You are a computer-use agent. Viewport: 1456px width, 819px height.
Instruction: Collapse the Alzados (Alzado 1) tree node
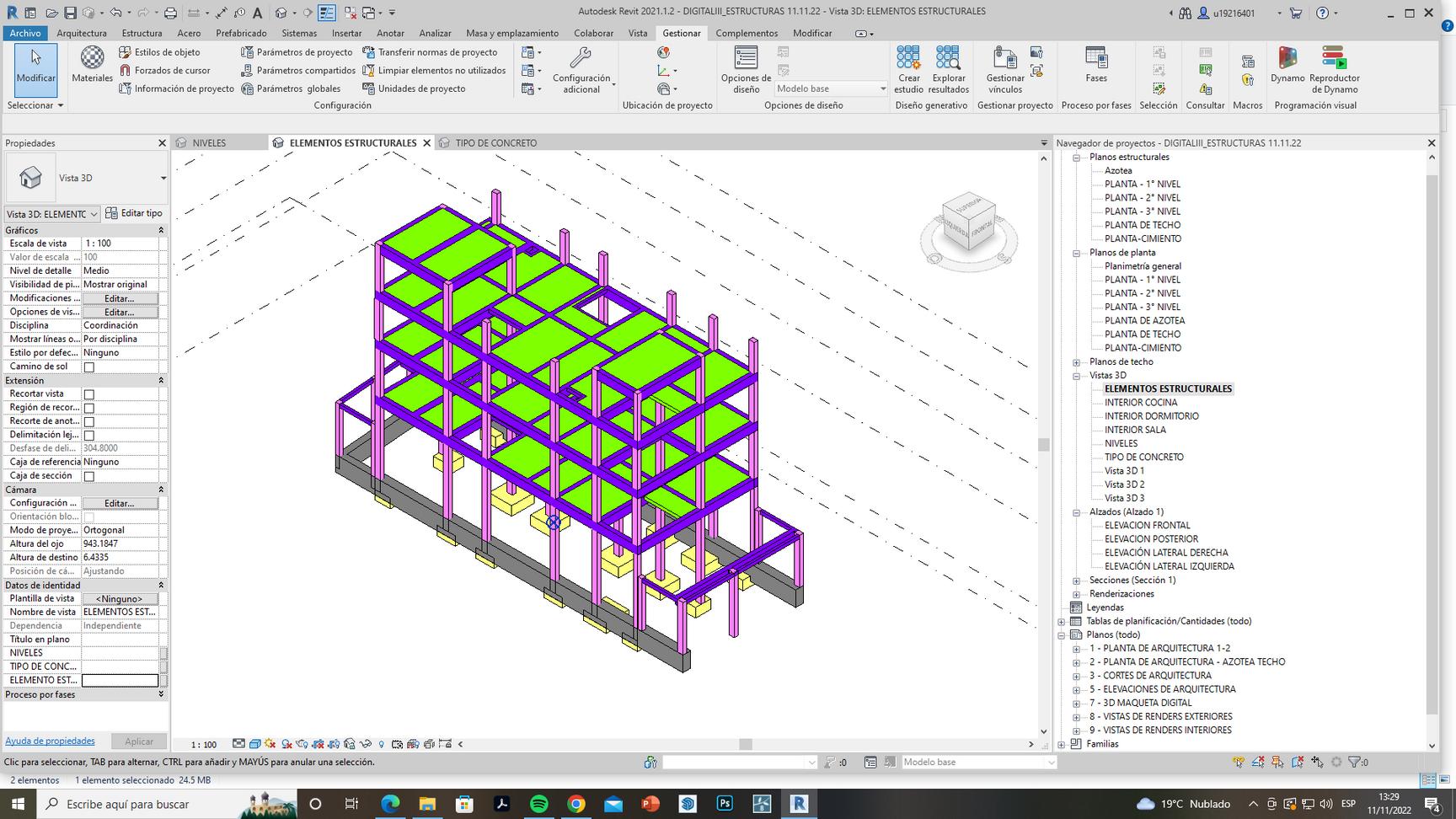1076,512
